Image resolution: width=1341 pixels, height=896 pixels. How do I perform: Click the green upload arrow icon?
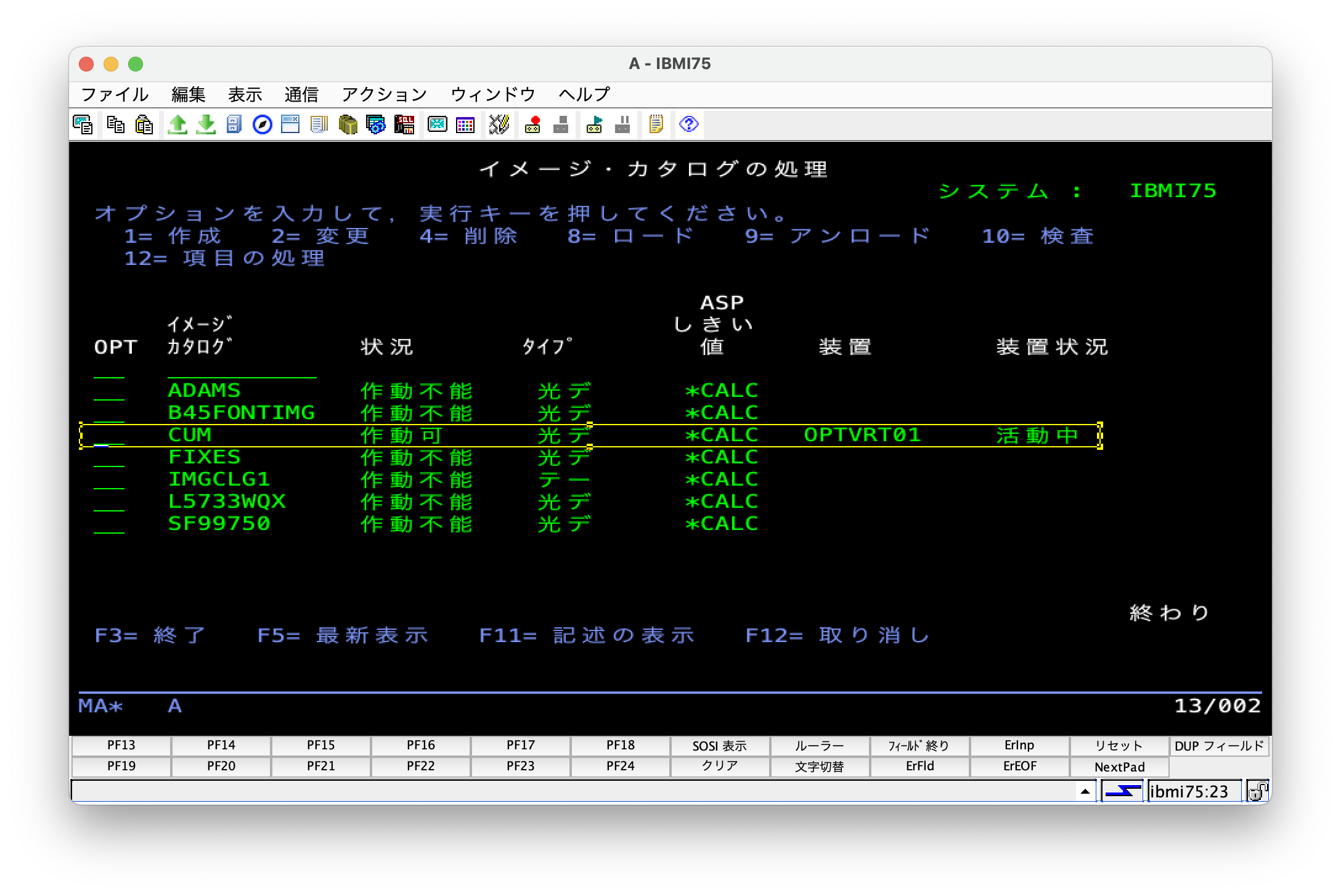[177, 124]
